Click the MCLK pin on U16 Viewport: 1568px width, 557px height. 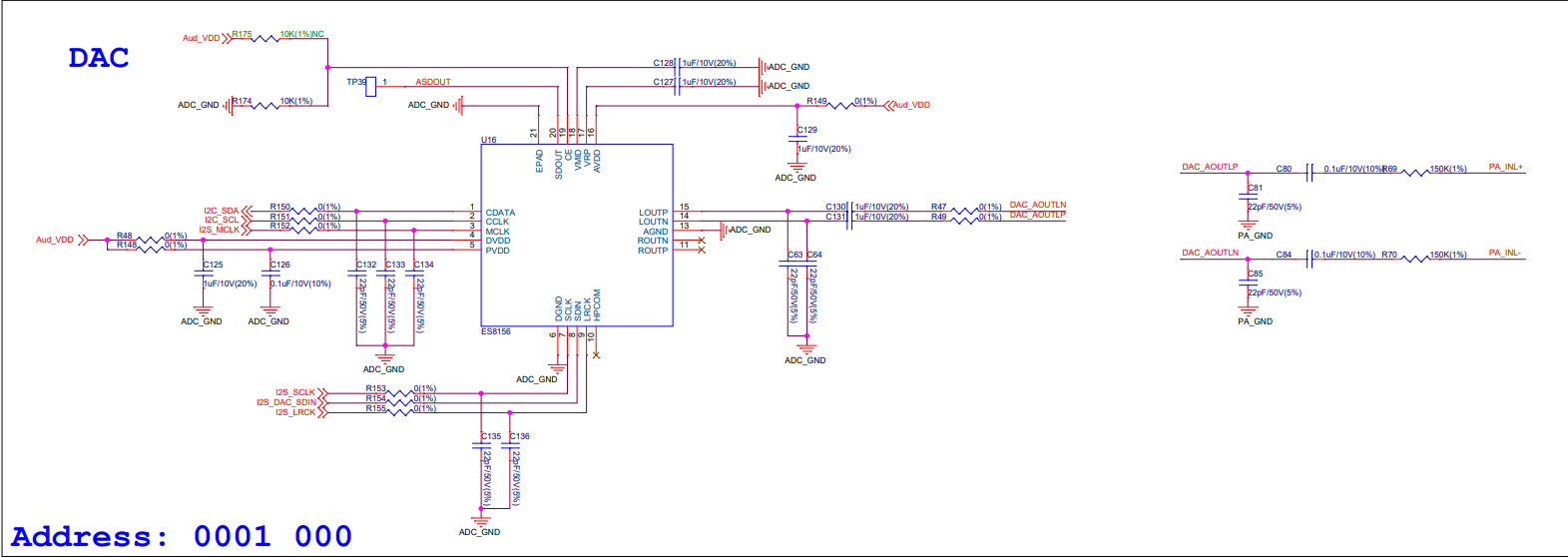[x=497, y=232]
